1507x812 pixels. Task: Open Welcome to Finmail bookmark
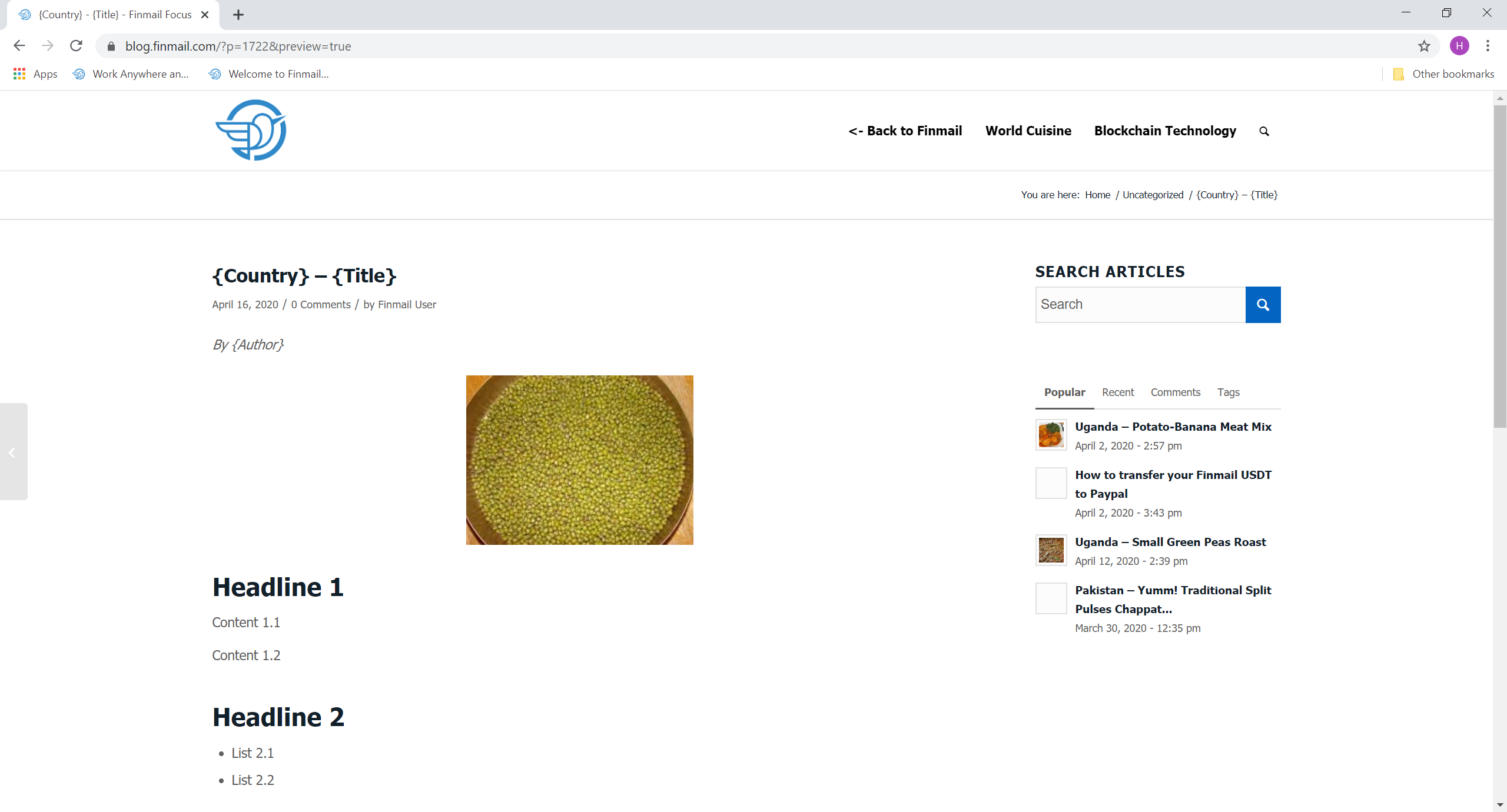coord(269,74)
